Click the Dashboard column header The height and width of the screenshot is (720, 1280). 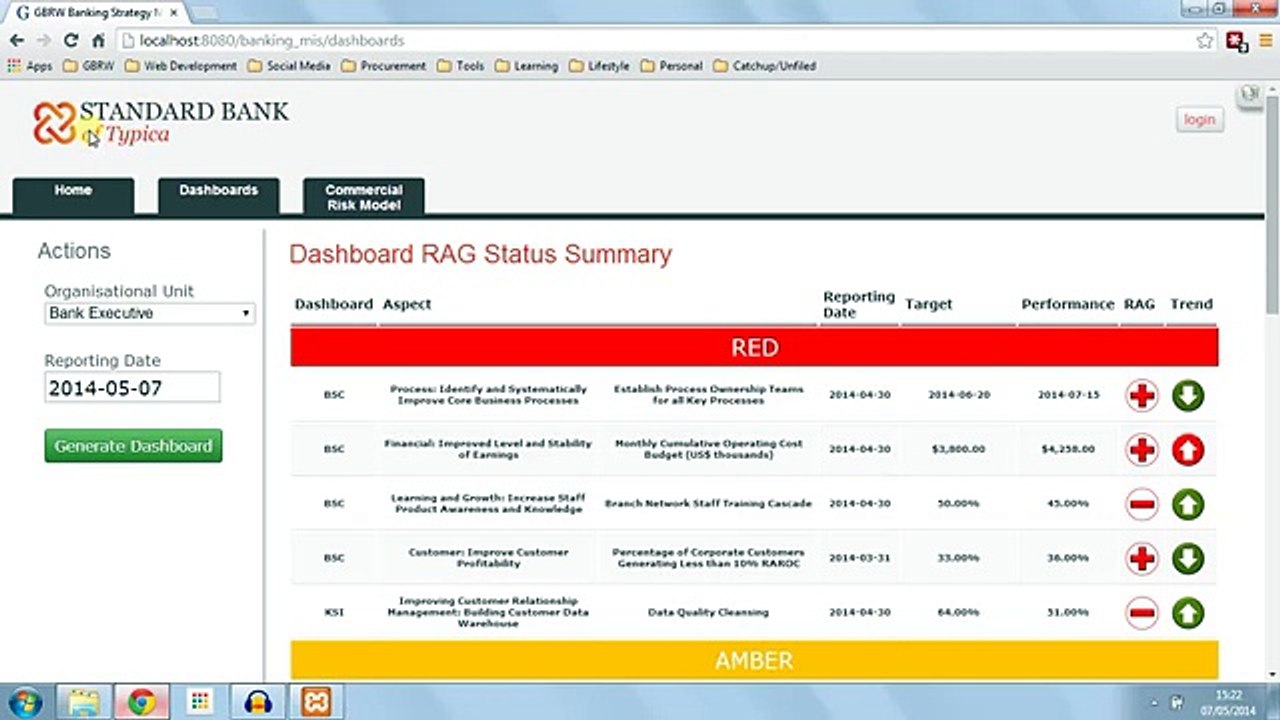[333, 304]
